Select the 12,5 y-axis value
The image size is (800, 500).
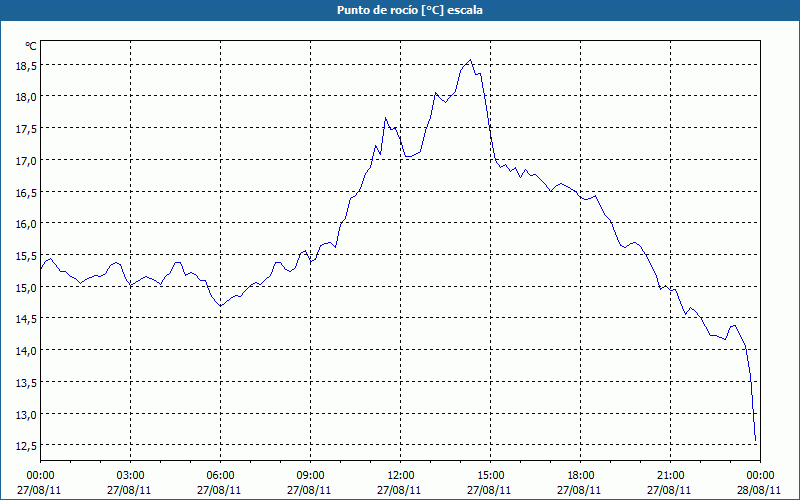click(x=27, y=446)
